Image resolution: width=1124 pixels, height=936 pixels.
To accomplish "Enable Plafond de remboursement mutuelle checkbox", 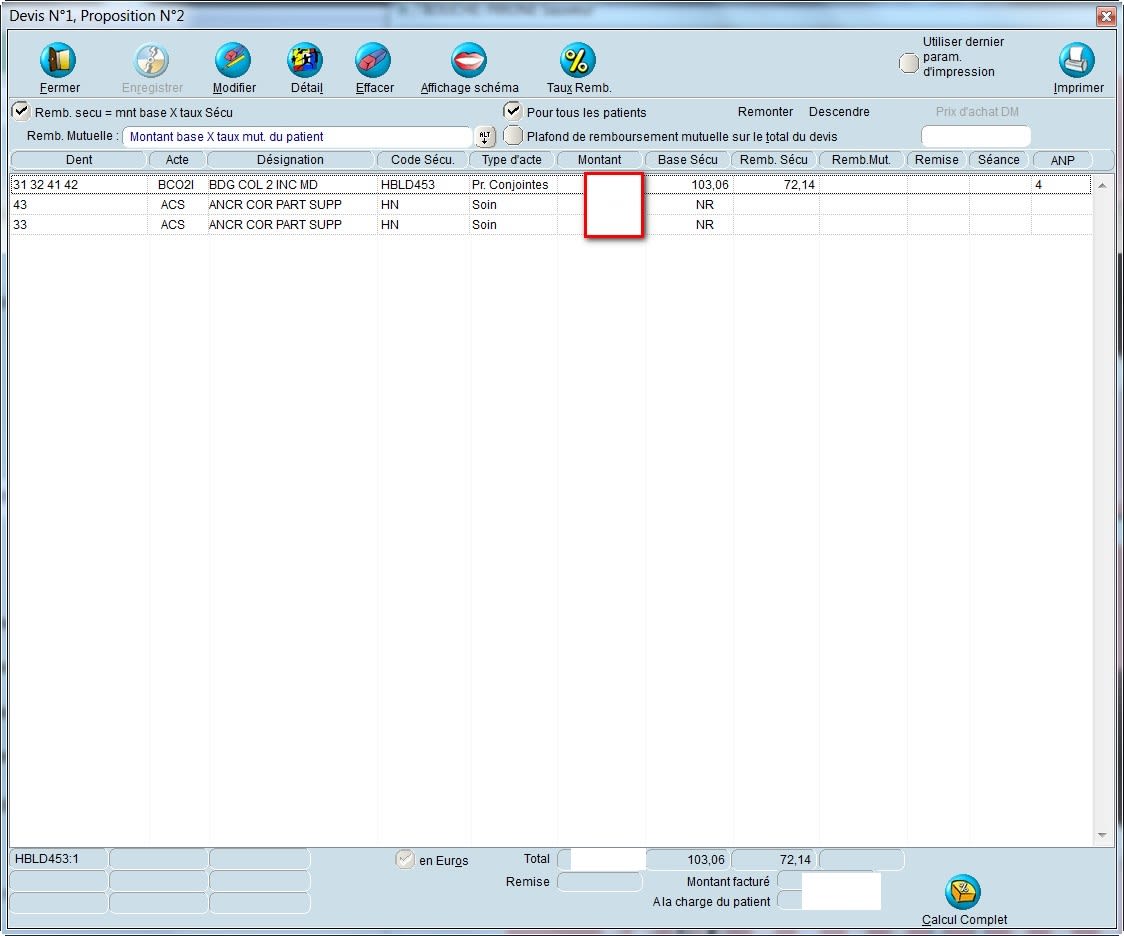I will pos(513,136).
